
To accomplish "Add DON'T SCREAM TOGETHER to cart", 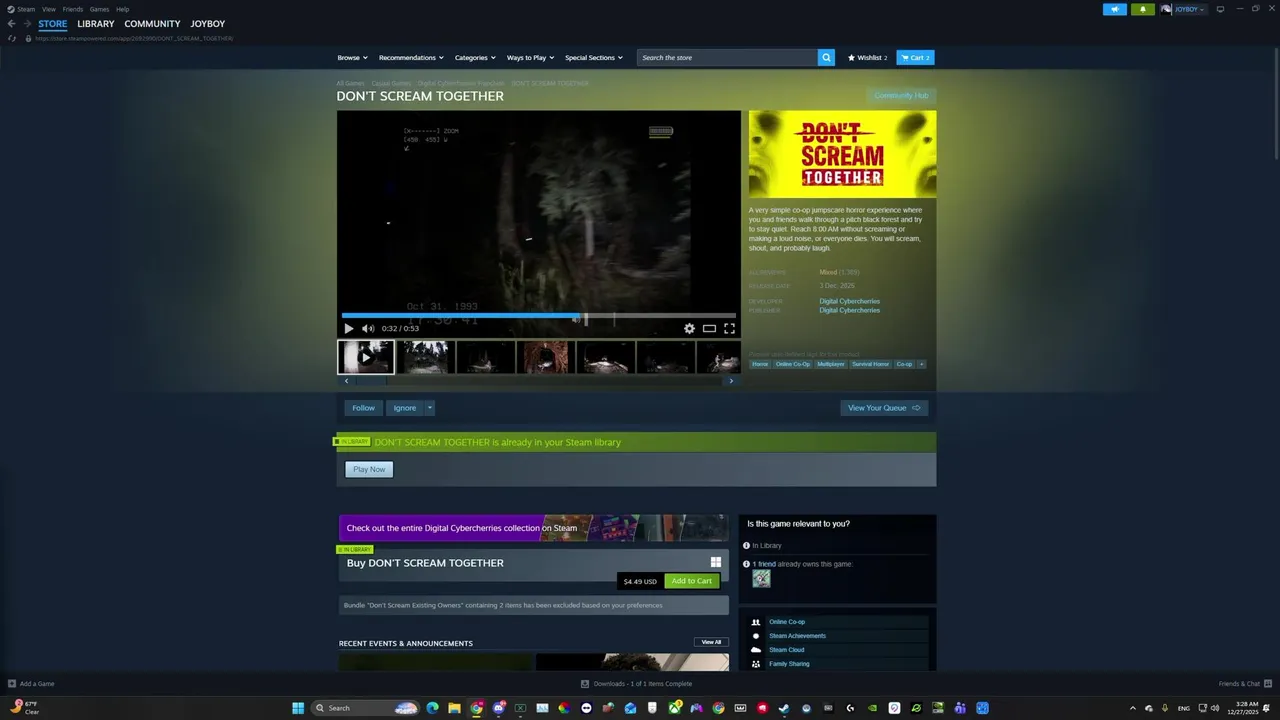I will pos(691,581).
